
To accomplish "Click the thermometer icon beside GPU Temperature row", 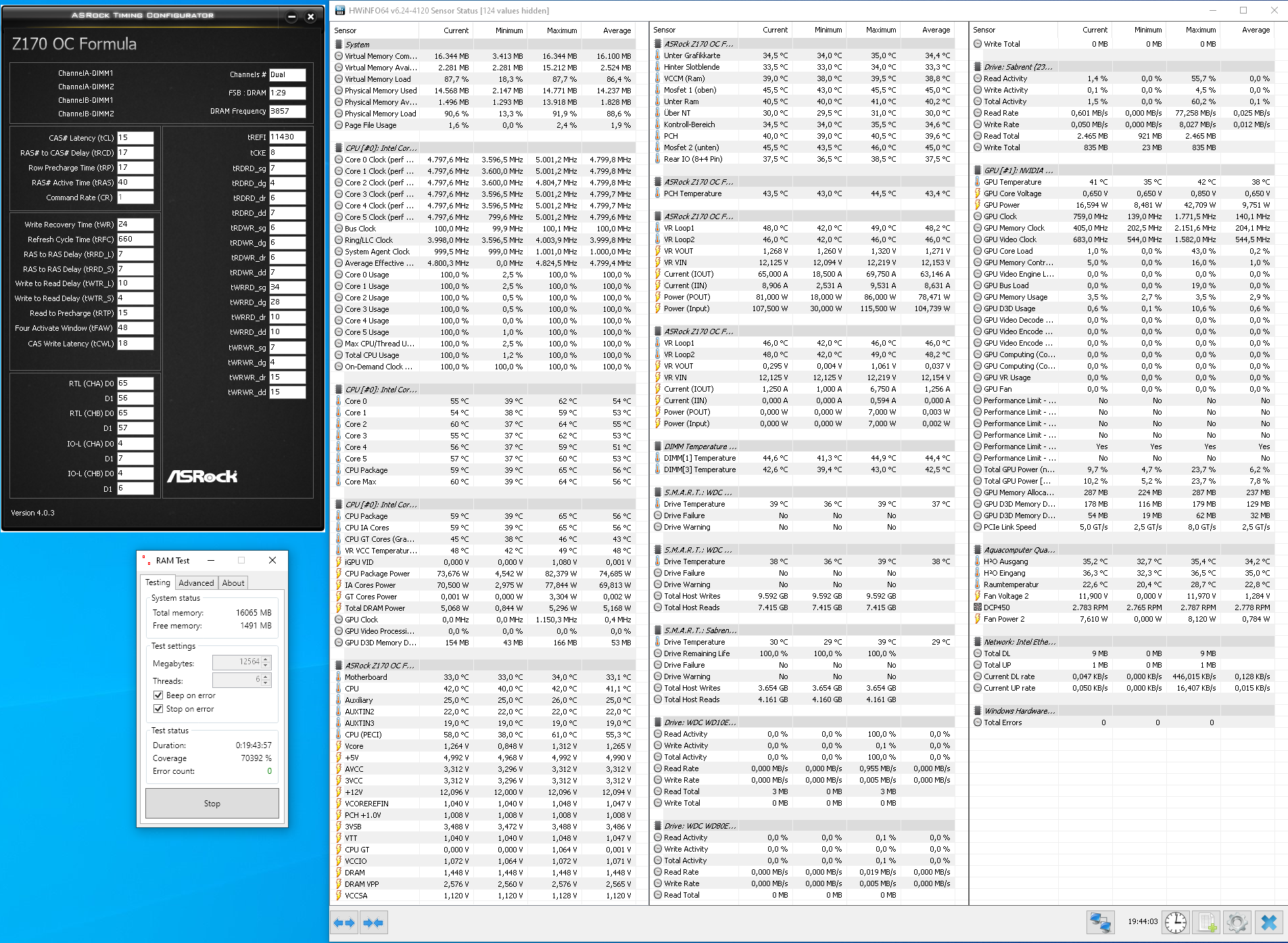I will (978, 182).
